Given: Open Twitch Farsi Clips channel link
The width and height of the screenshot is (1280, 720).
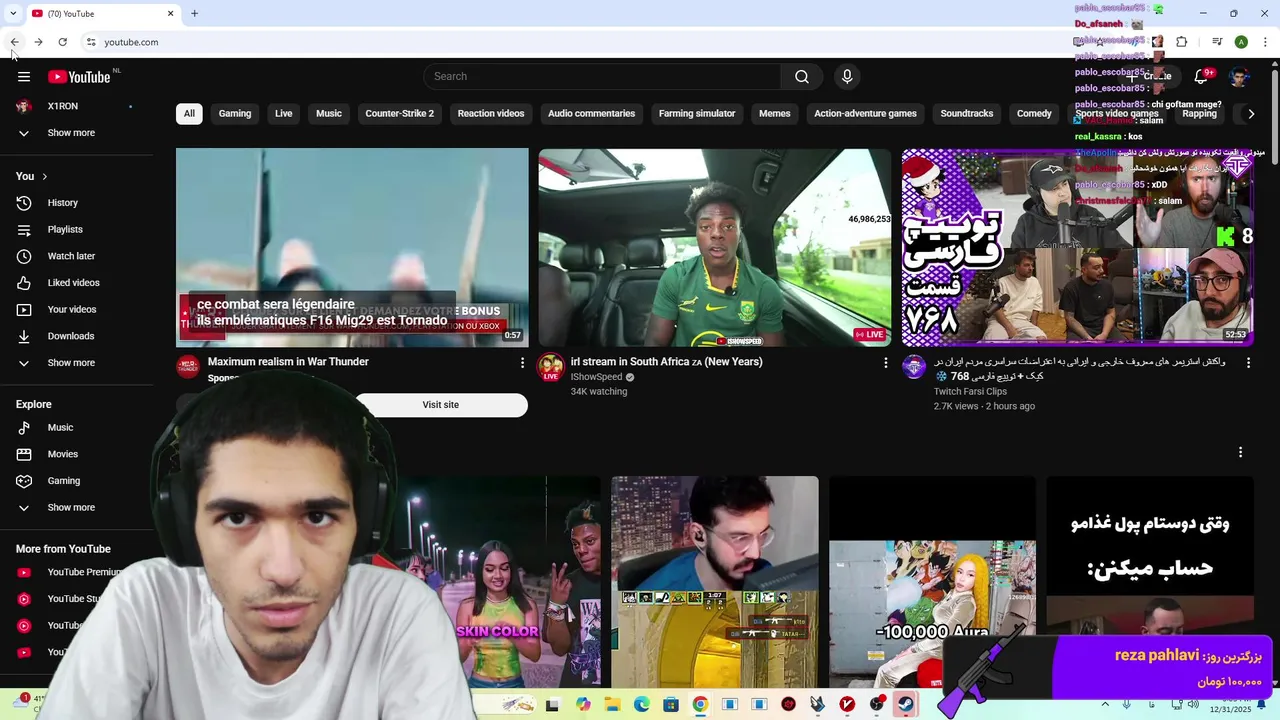Looking at the screenshot, I should tap(970, 391).
